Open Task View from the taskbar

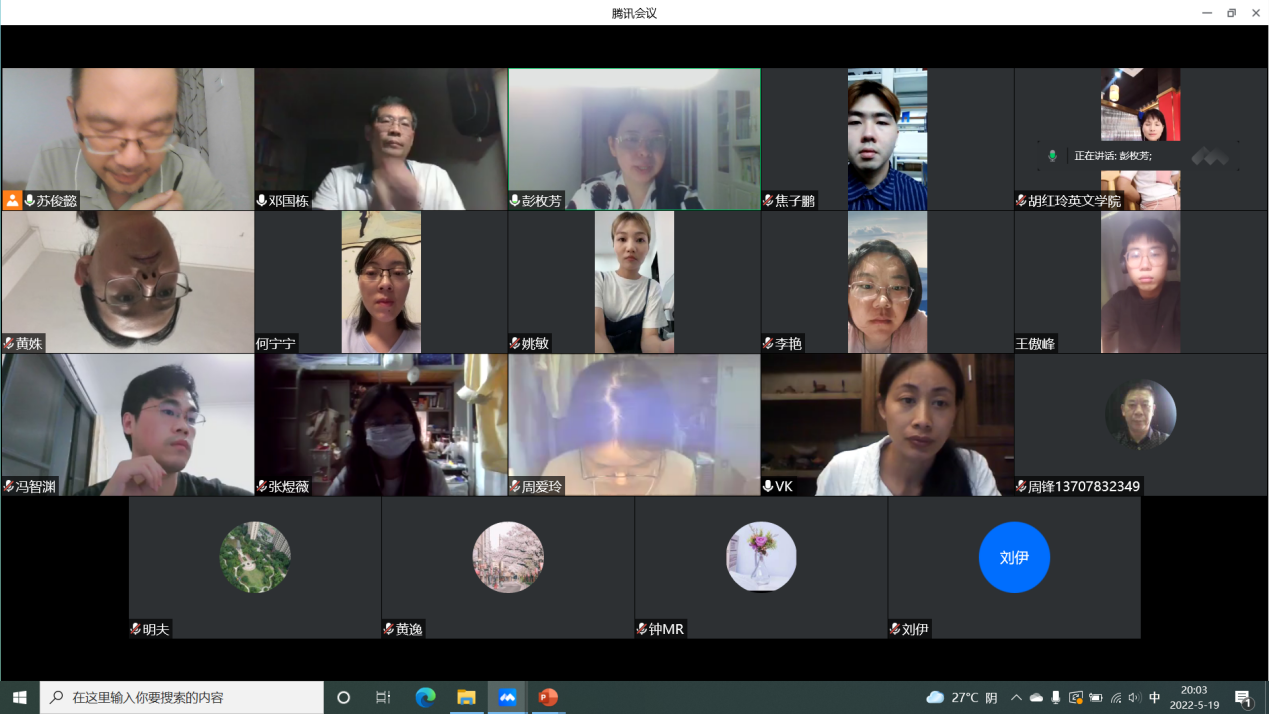pyautogui.click(x=383, y=697)
